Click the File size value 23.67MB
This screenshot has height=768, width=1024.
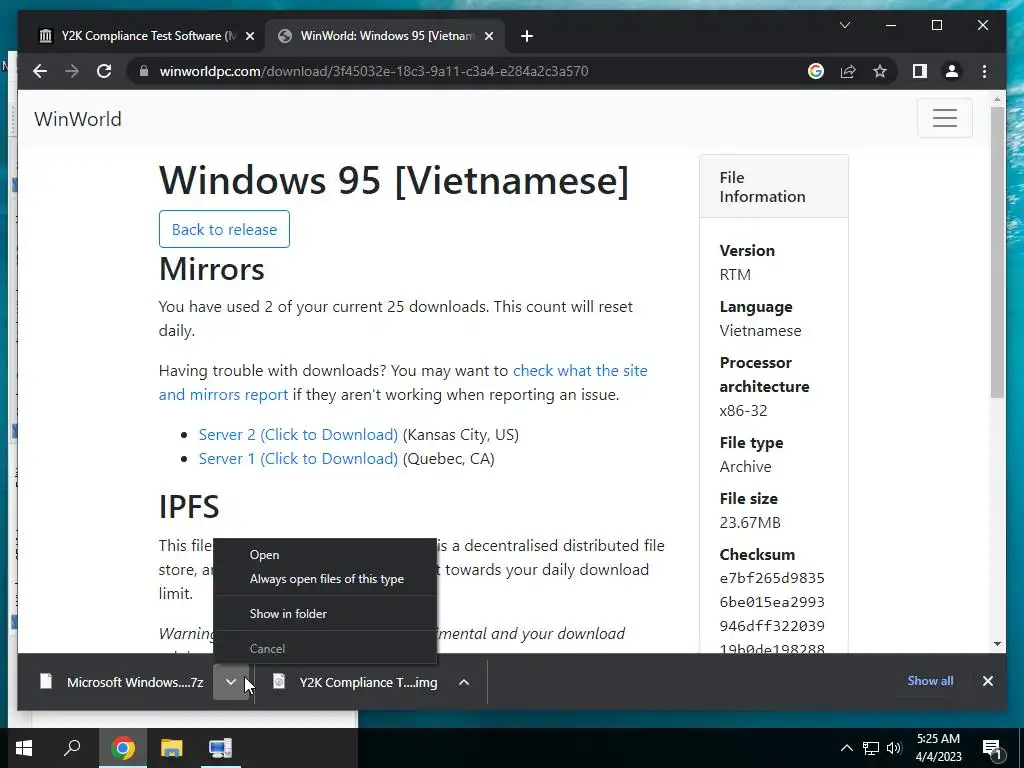pyautogui.click(x=750, y=522)
